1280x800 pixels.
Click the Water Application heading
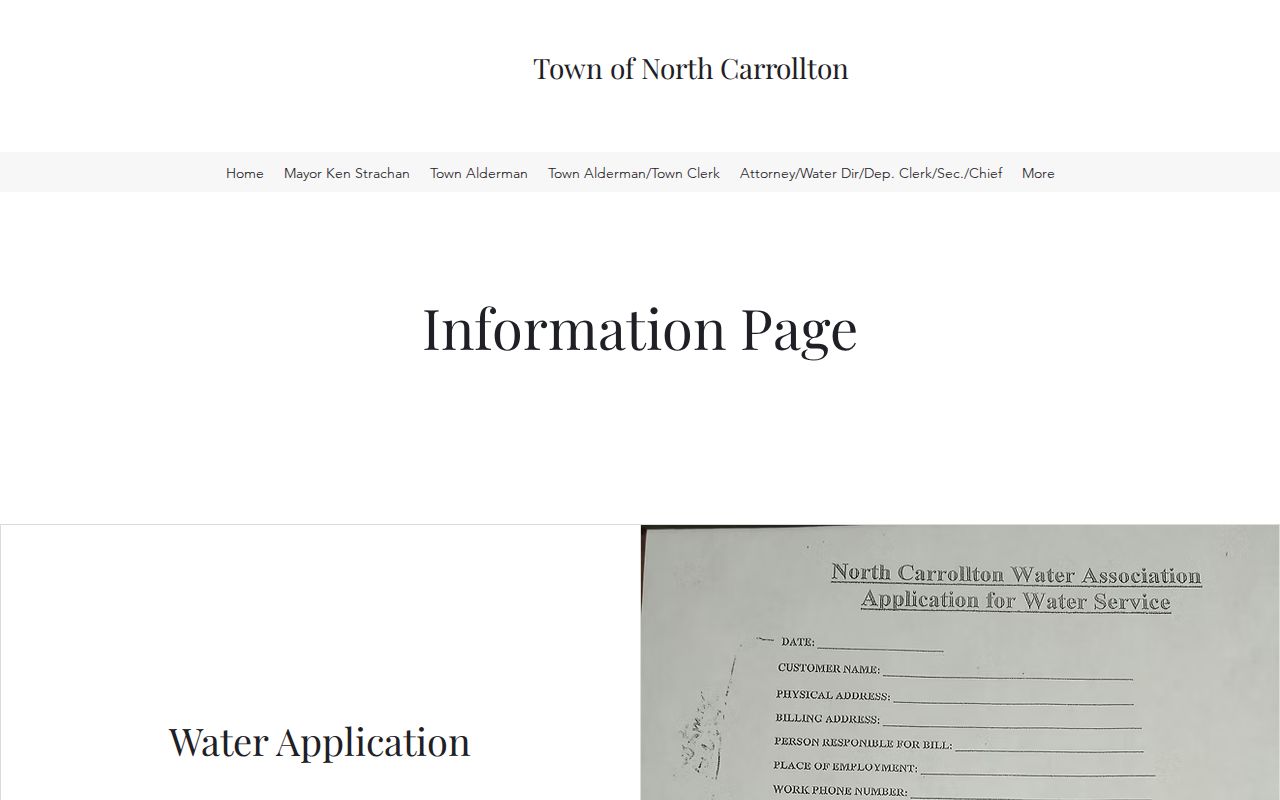(319, 742)
